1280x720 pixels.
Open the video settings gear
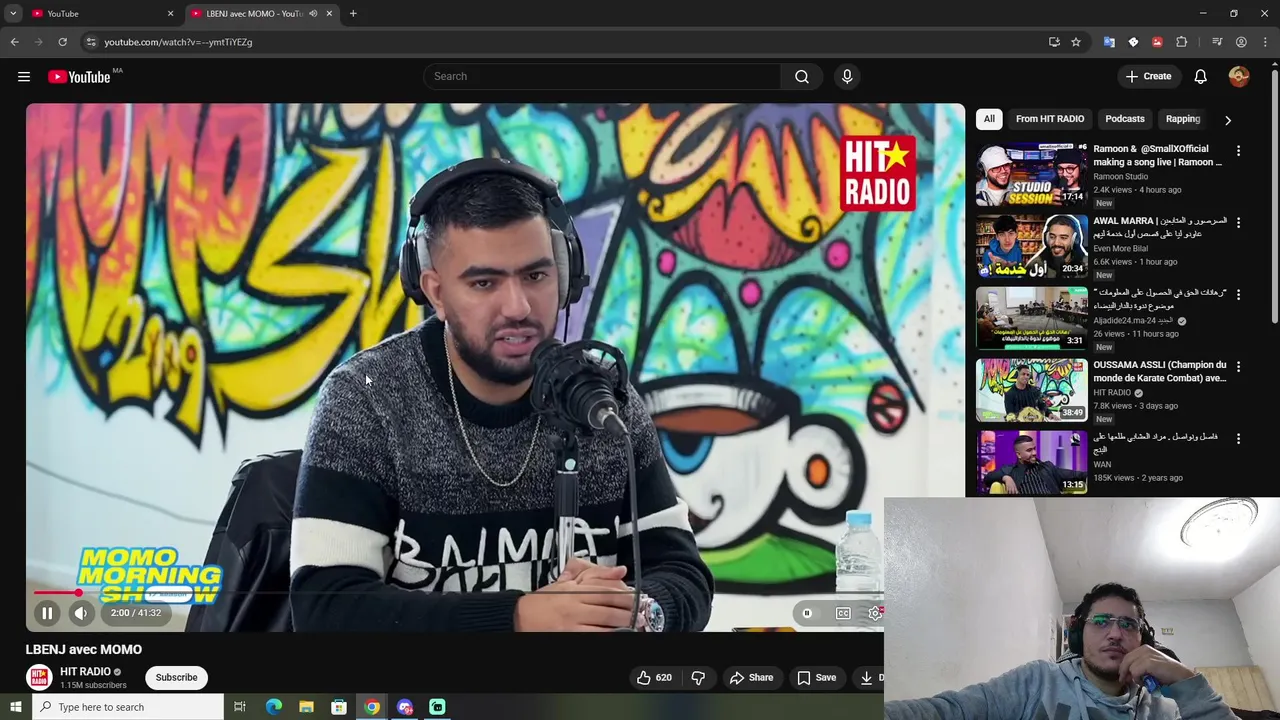click(x=875, y=613)
